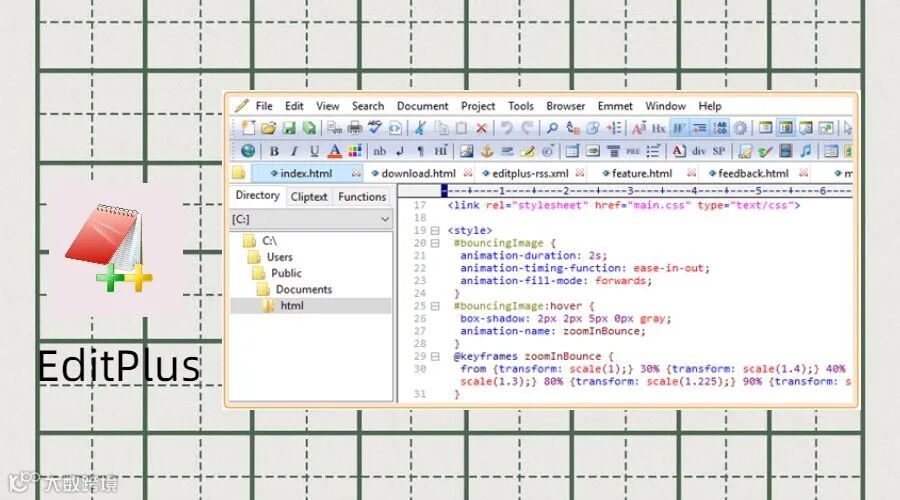900x500 pixels.
Task: Close the feedback.html tab
Action: pos(804,173)
